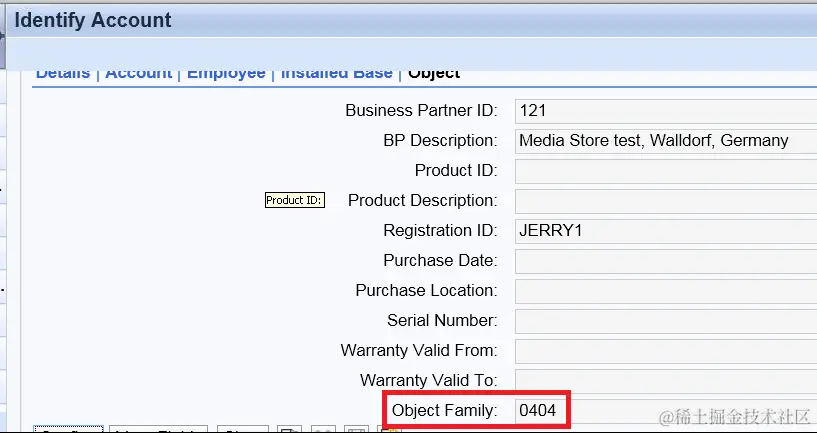Select the Object tab
Image resolution: width=817 pixels, height=433 pixels.
434,75
